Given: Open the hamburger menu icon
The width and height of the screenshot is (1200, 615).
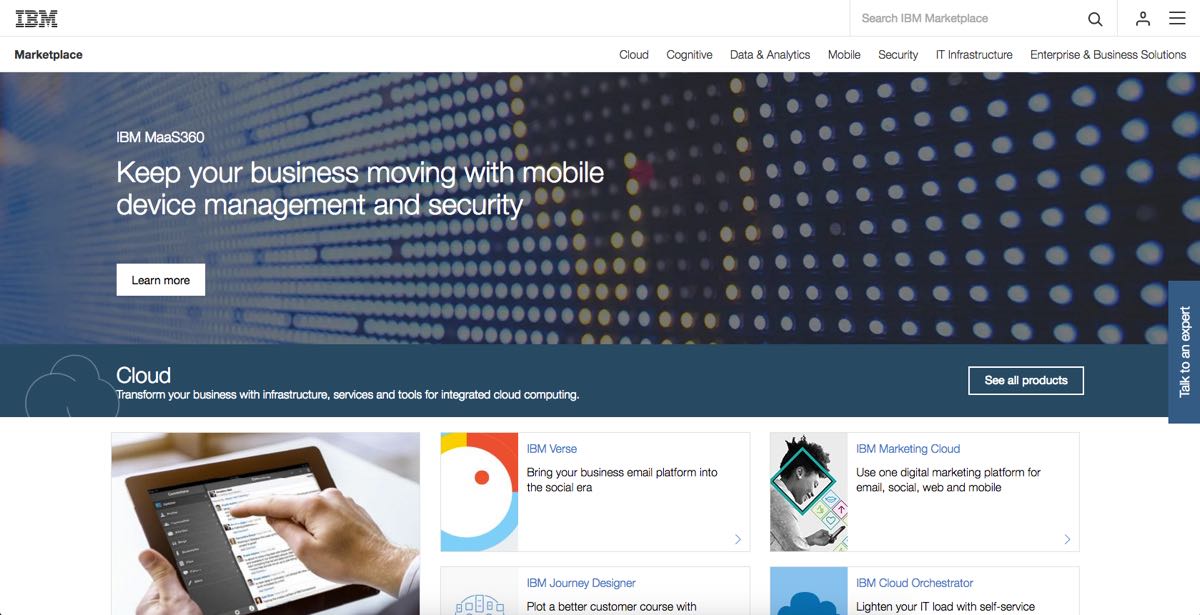Looking at the screenshot, I should click(1177, 19).
